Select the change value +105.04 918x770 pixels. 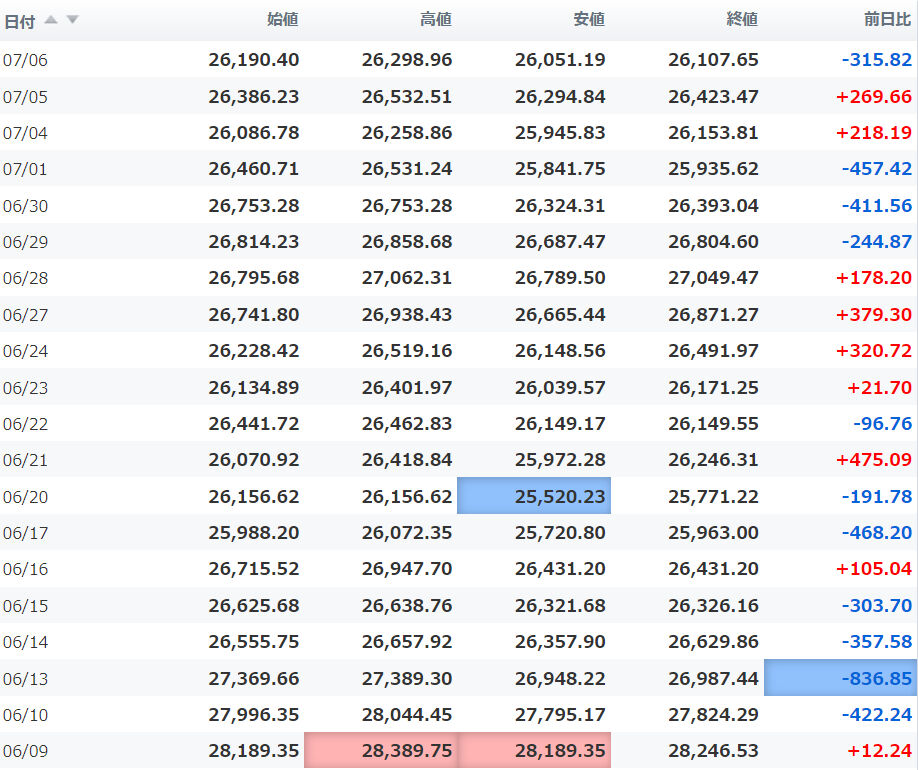874,569
